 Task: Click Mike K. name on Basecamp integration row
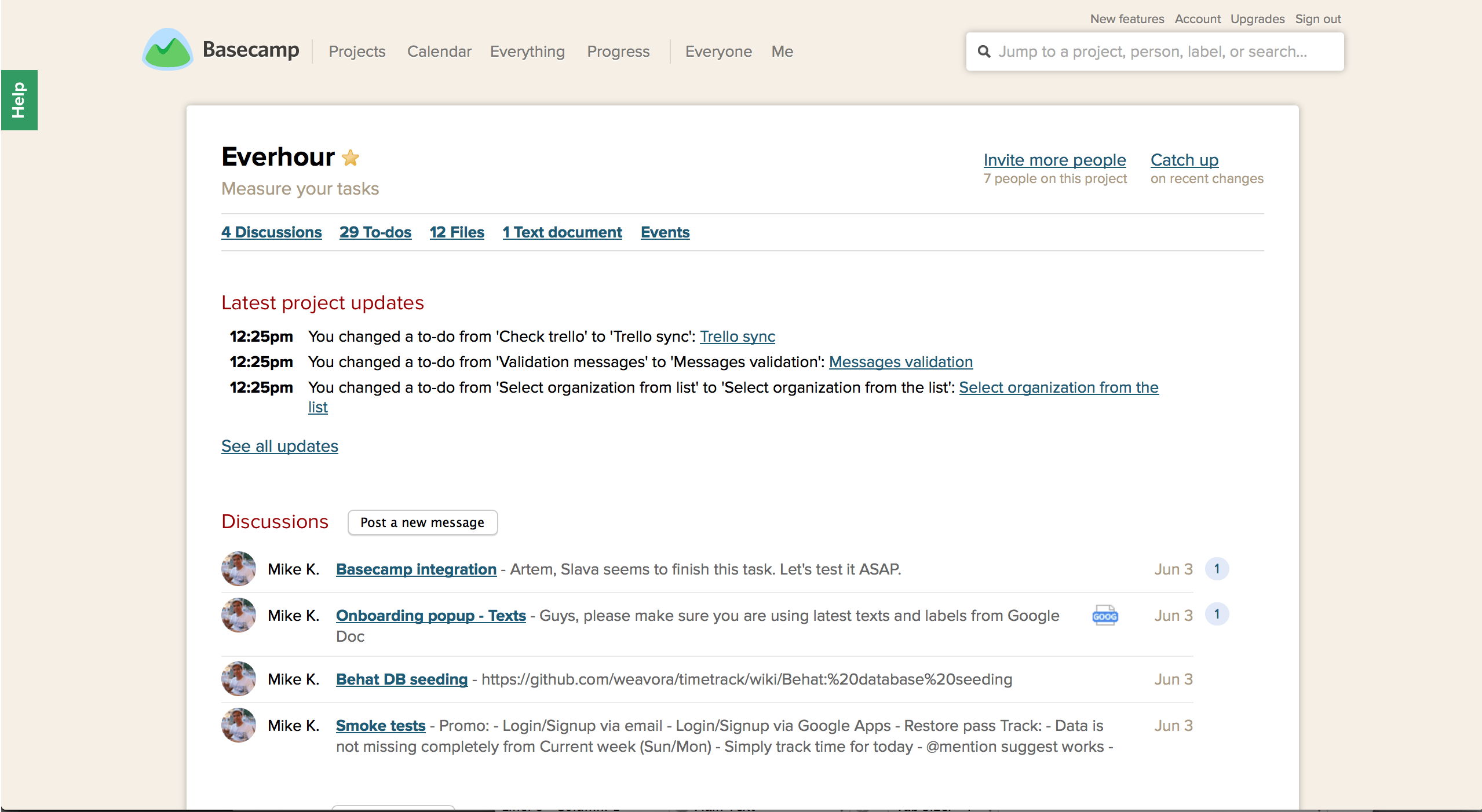(x=293, y=569)
